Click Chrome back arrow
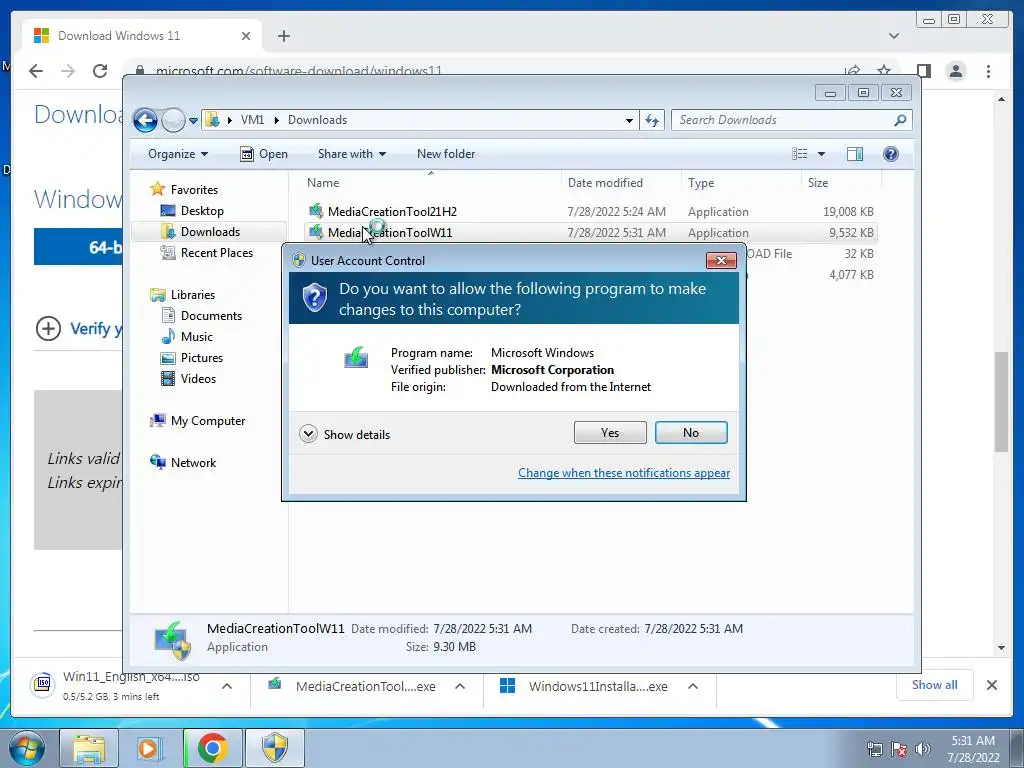The image size is (1024, 768). pos(36,71)
